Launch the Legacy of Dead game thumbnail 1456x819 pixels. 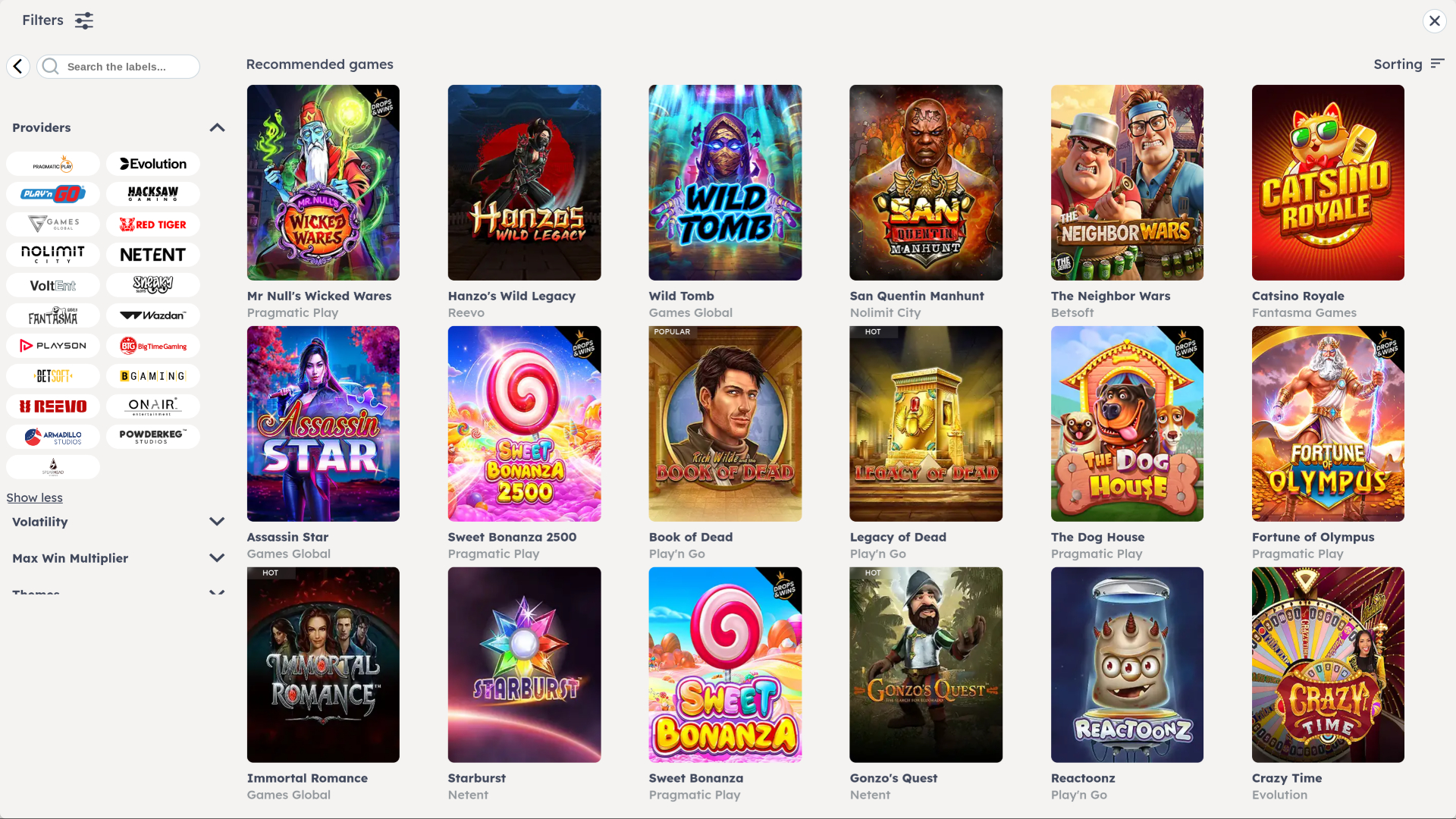point(926,424)
